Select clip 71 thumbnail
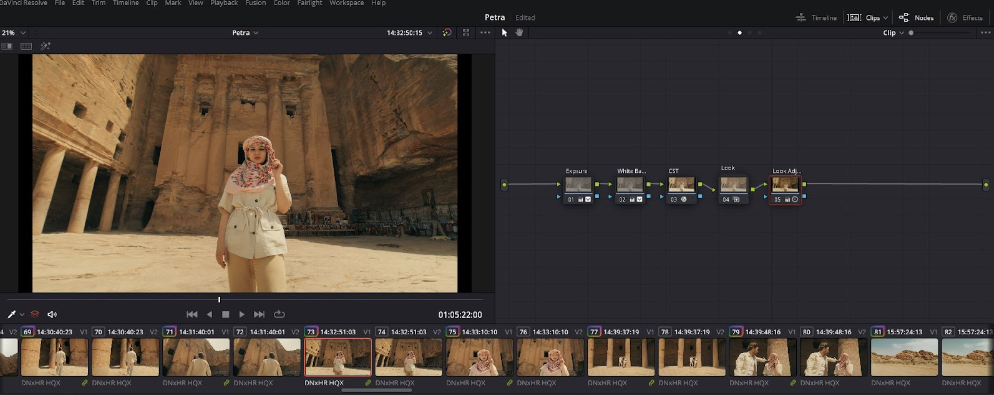The height and width of the screenshot is (395, 994). tap(196, 357)
